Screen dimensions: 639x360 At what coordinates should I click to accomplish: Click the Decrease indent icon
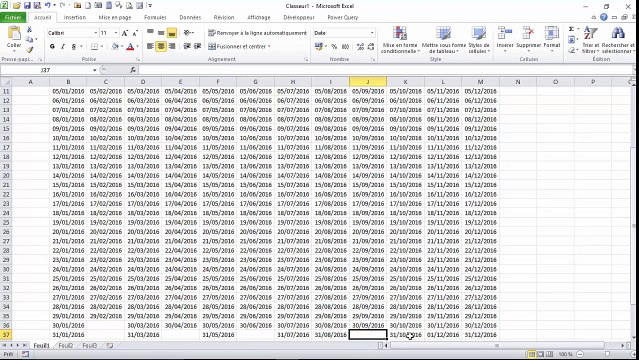[187, 46]
